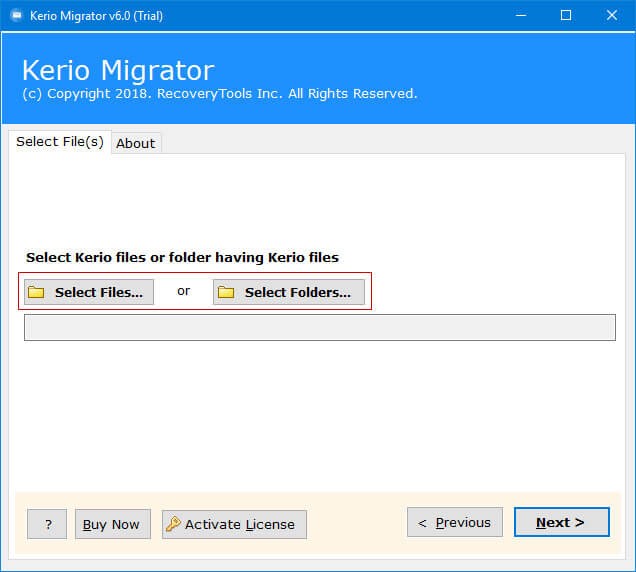Click the Select Folders... button
Viewport: 636px width, 572px height.
pos(289,292)
